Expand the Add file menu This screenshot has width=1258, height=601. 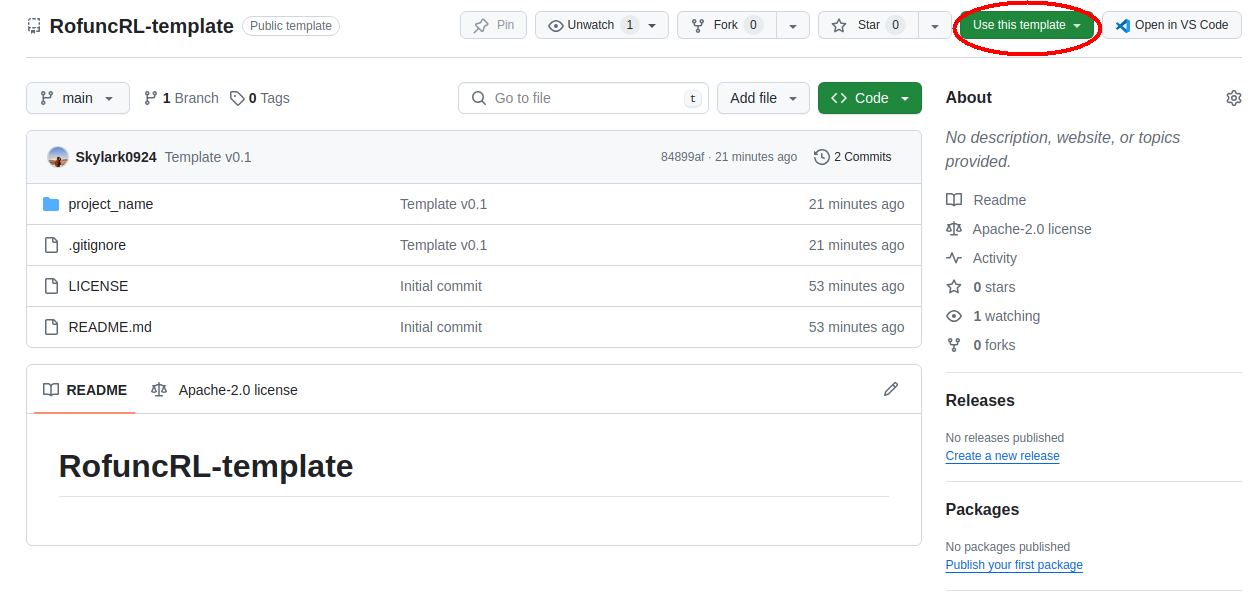pos(763,98)
